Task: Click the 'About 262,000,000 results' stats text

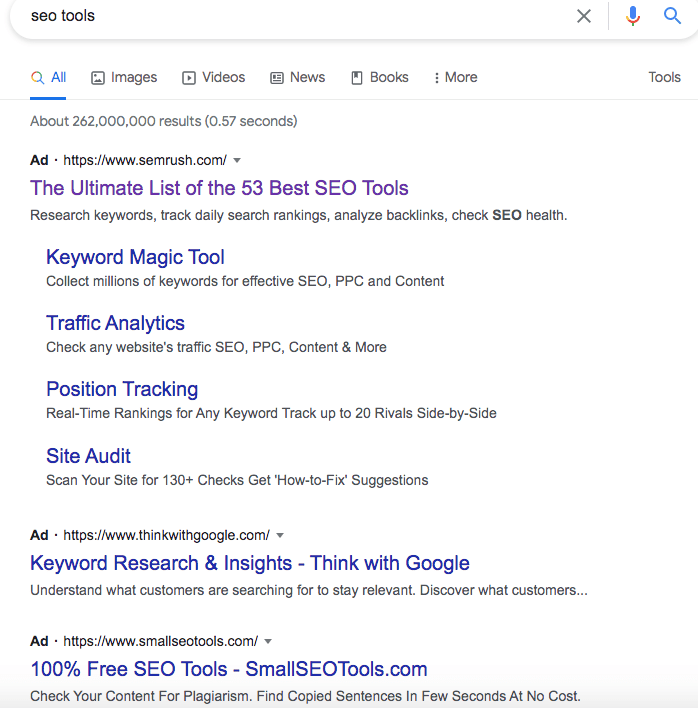Action: pyautogui.click(x=163, y=121)
